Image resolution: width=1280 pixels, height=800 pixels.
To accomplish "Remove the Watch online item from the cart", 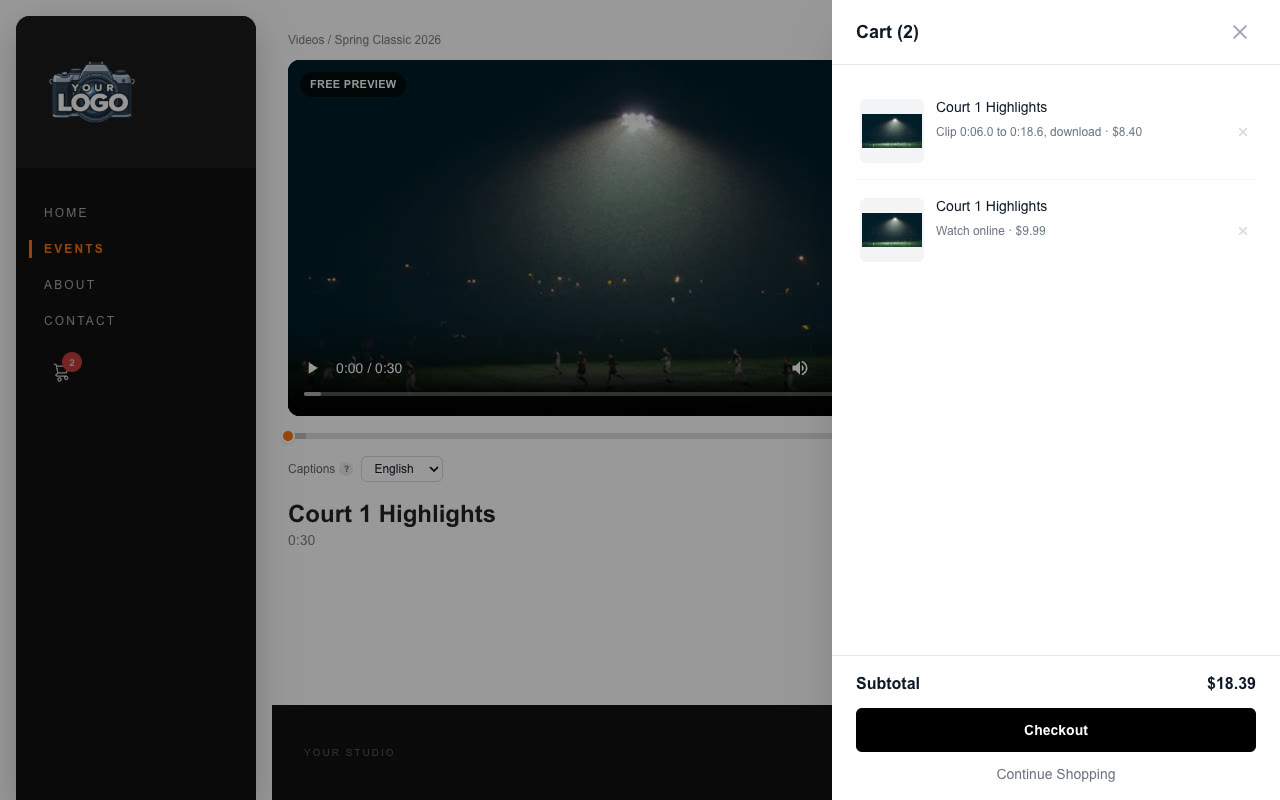I will pyautogui.click(x=1243, y=231).
